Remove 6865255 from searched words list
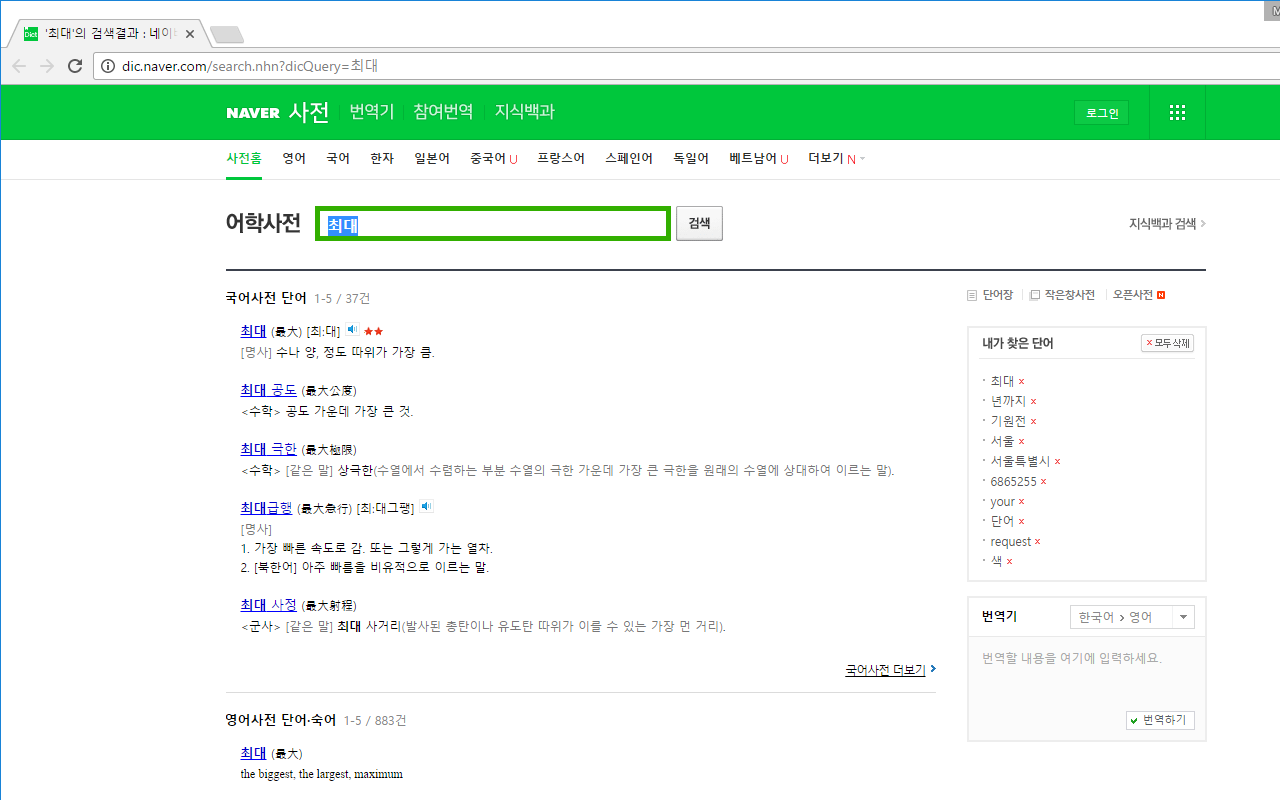1280x800 pixels. pos(1043,481)
